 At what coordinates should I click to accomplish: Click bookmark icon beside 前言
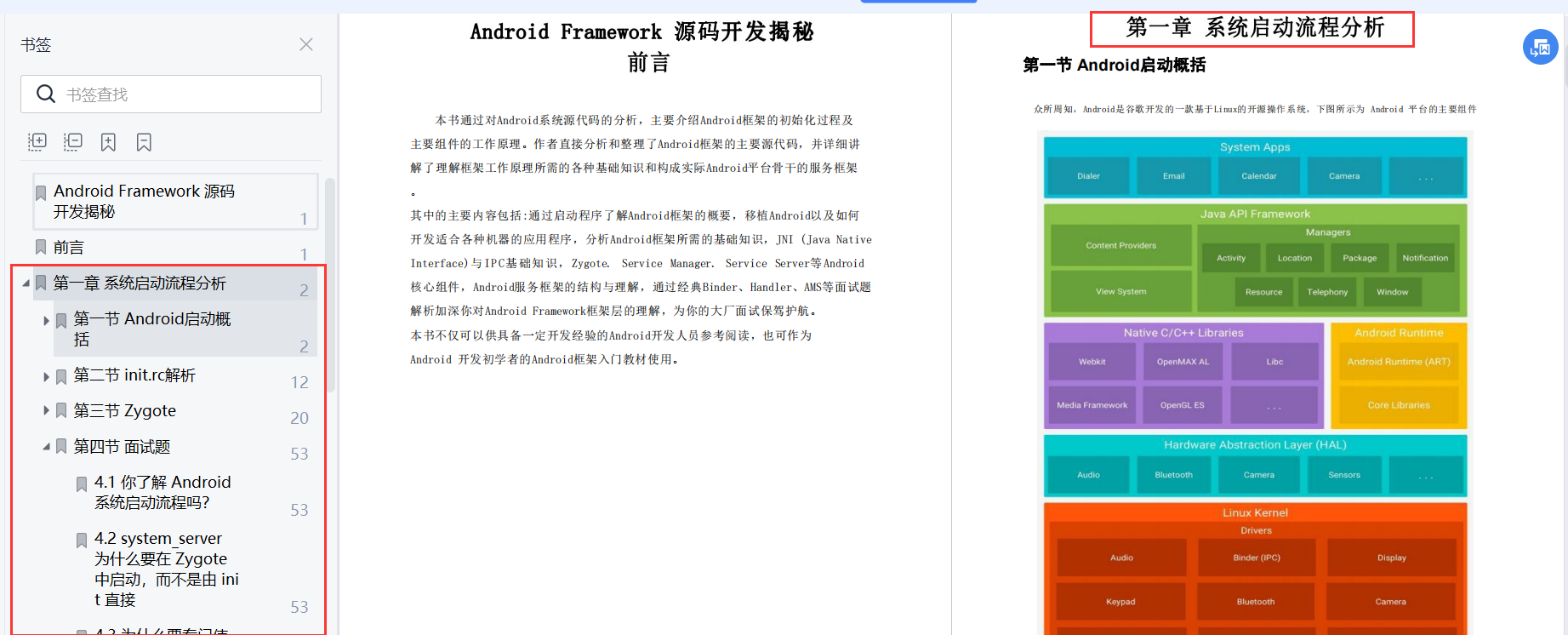[x=41, y=247]
